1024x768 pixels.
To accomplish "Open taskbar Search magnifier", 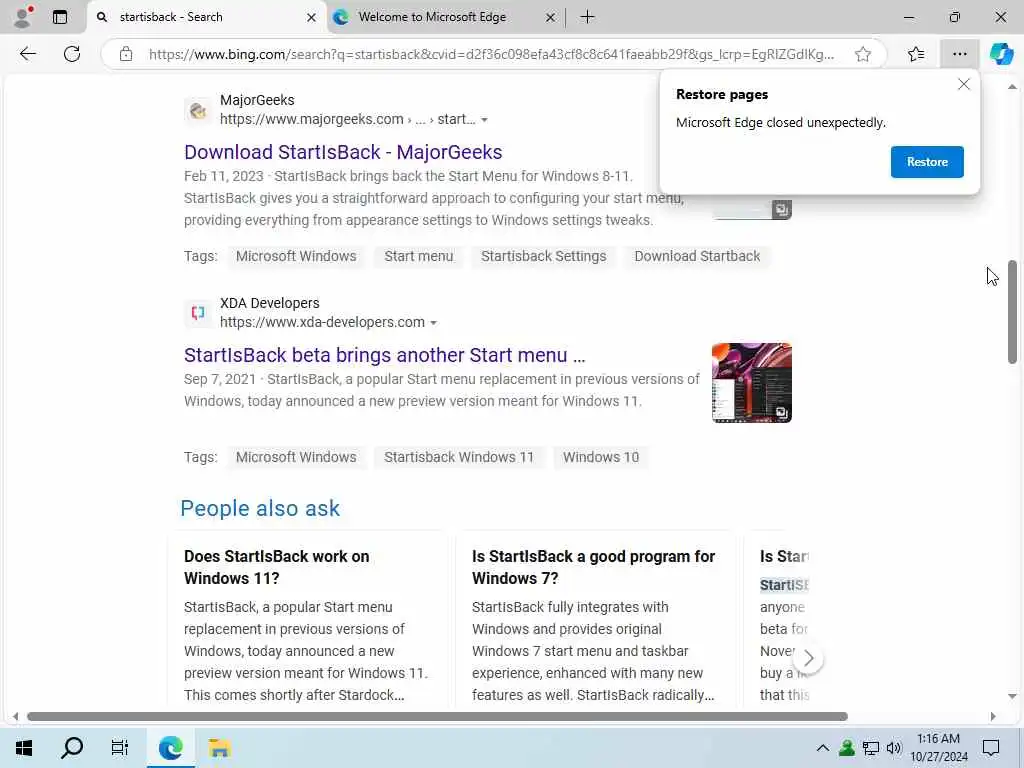I will 72,748.
